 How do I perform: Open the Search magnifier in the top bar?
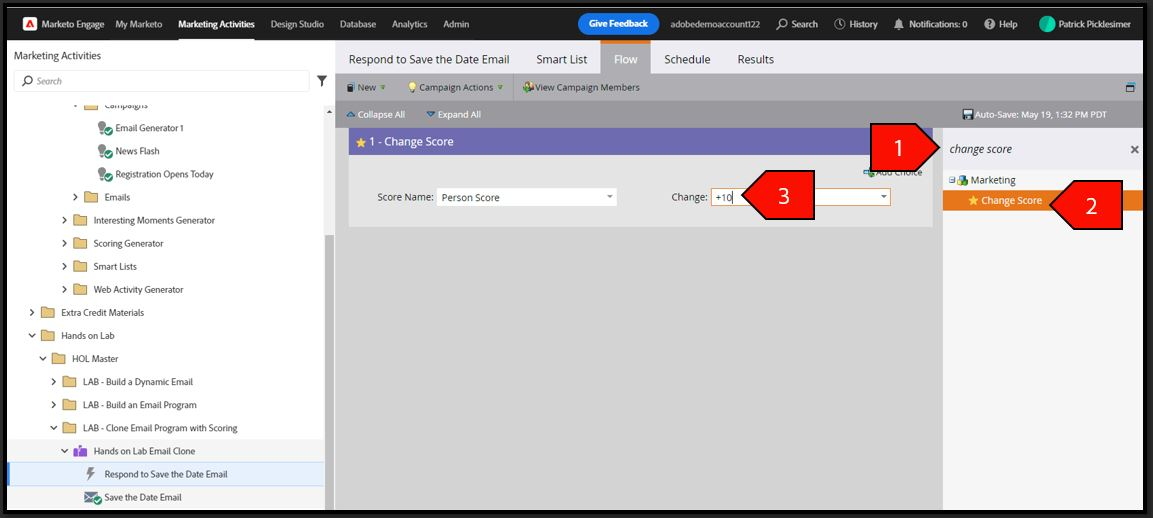(x=782, y=24)
